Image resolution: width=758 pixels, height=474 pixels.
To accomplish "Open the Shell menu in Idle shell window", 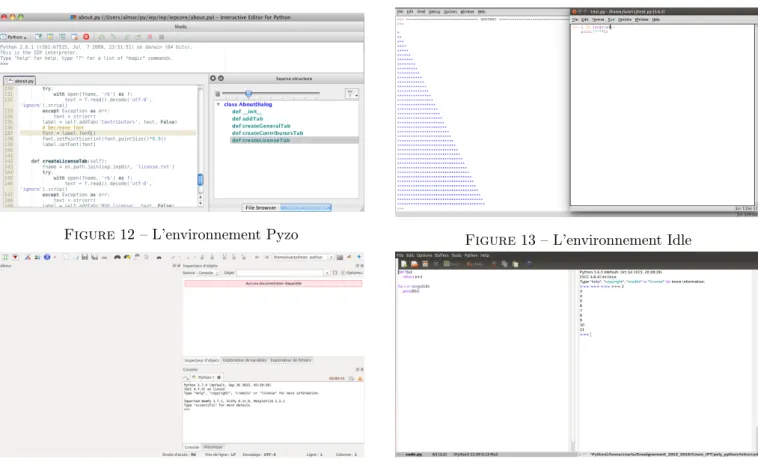I will pos(421,12).
